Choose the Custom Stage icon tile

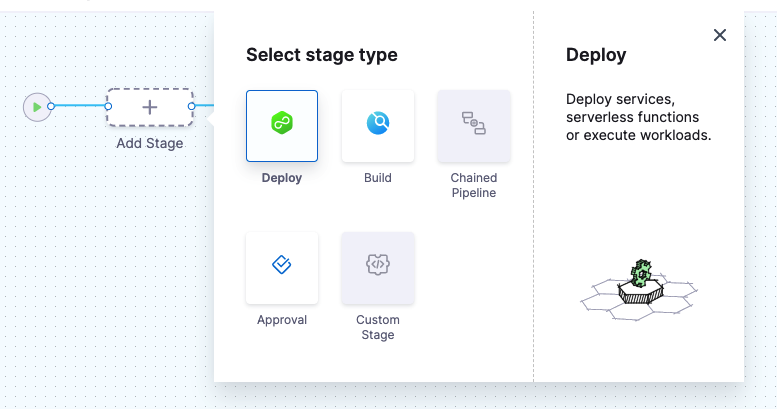click(377, 267)
